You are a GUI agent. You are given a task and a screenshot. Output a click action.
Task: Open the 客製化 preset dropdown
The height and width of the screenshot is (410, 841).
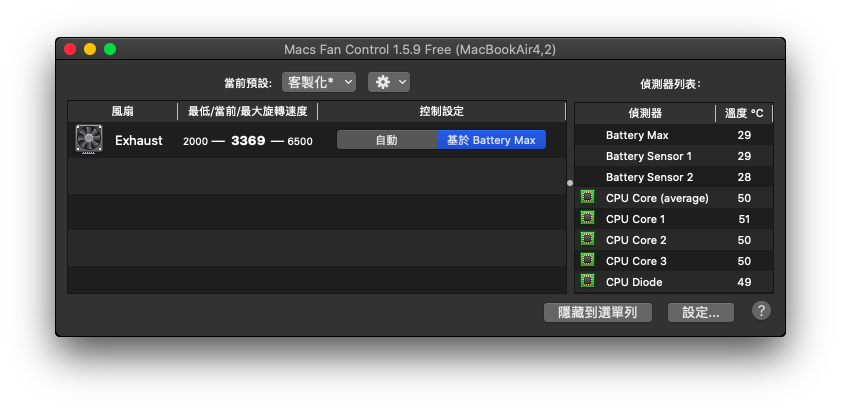(x=319, y=82)
